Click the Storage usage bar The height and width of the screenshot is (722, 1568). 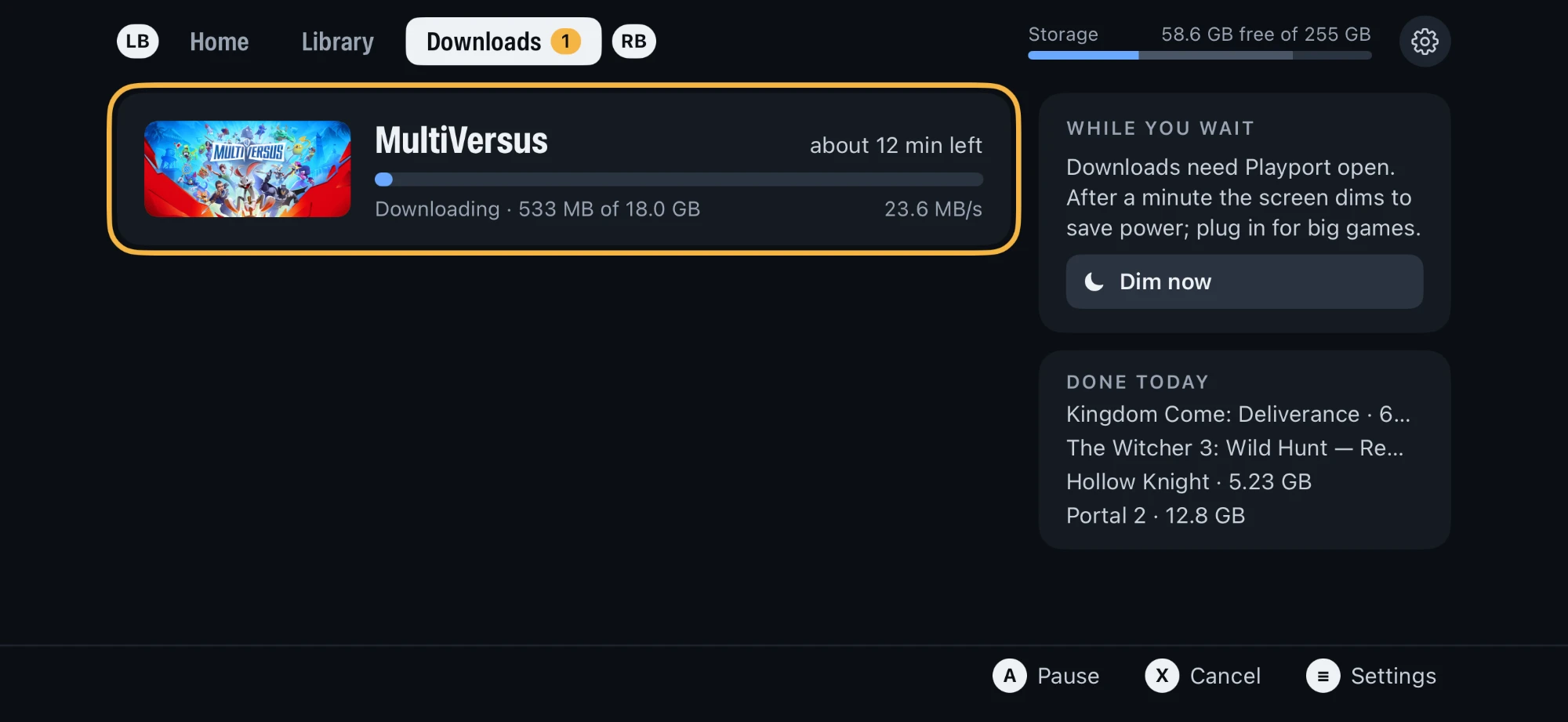pos(1200,56)
